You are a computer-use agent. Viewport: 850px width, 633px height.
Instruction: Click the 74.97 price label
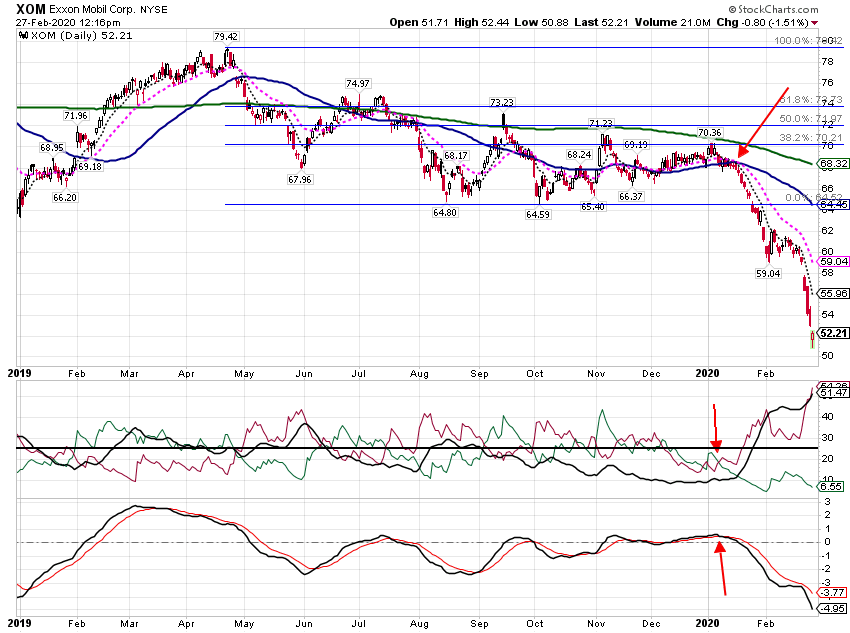[x=358, y=83]
